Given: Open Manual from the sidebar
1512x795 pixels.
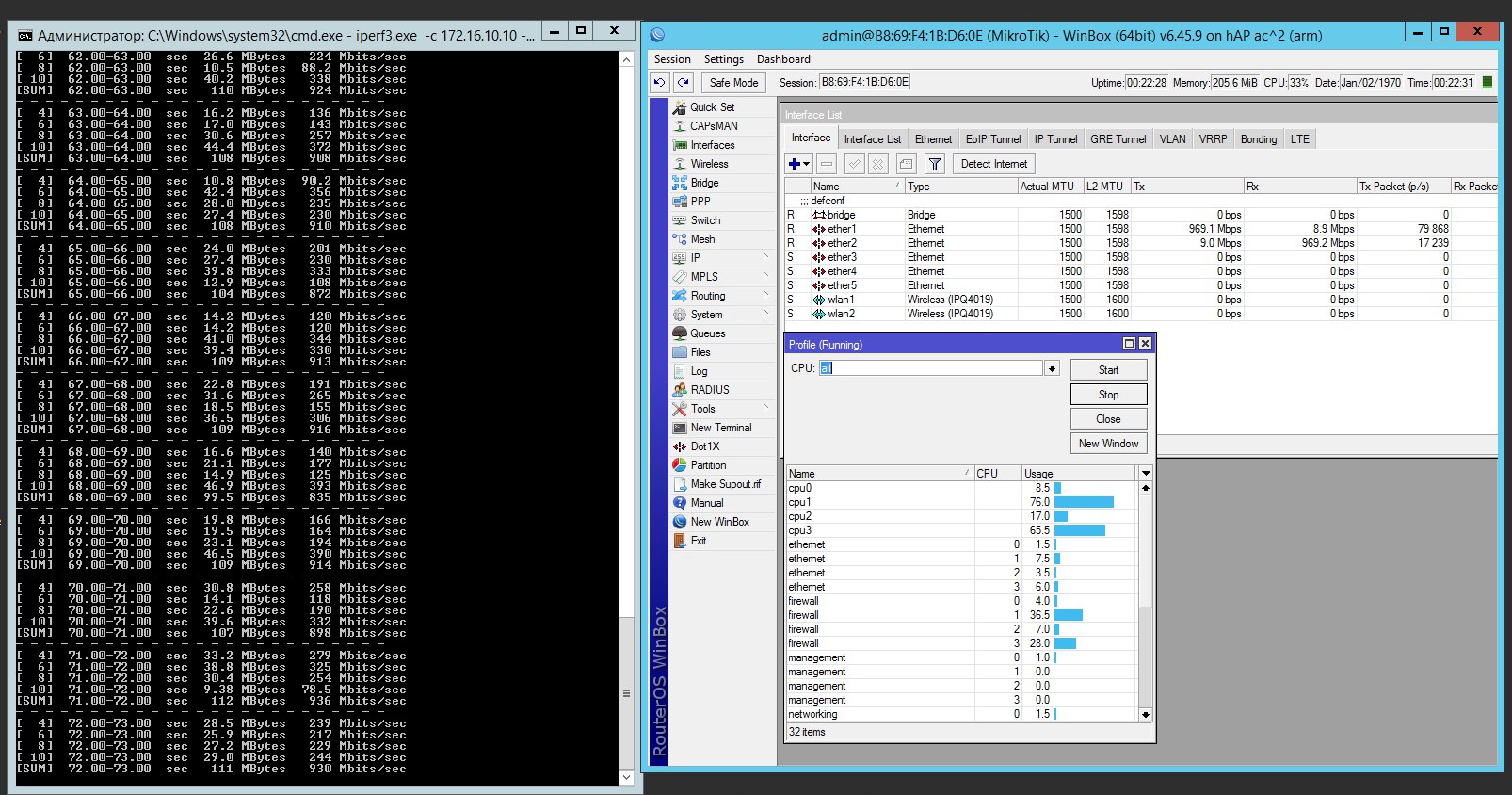Looking at the screenshot, I should (x=707, y=503).
